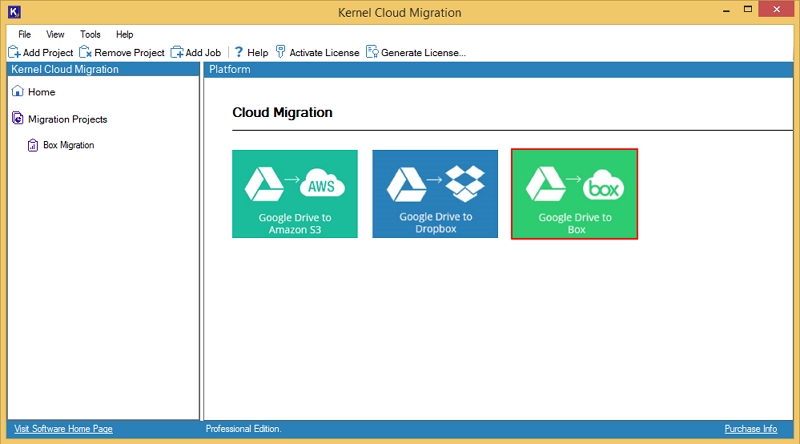Open the Purchase Info link
Viewport: 800px width, 444px height.
[751, 429]
